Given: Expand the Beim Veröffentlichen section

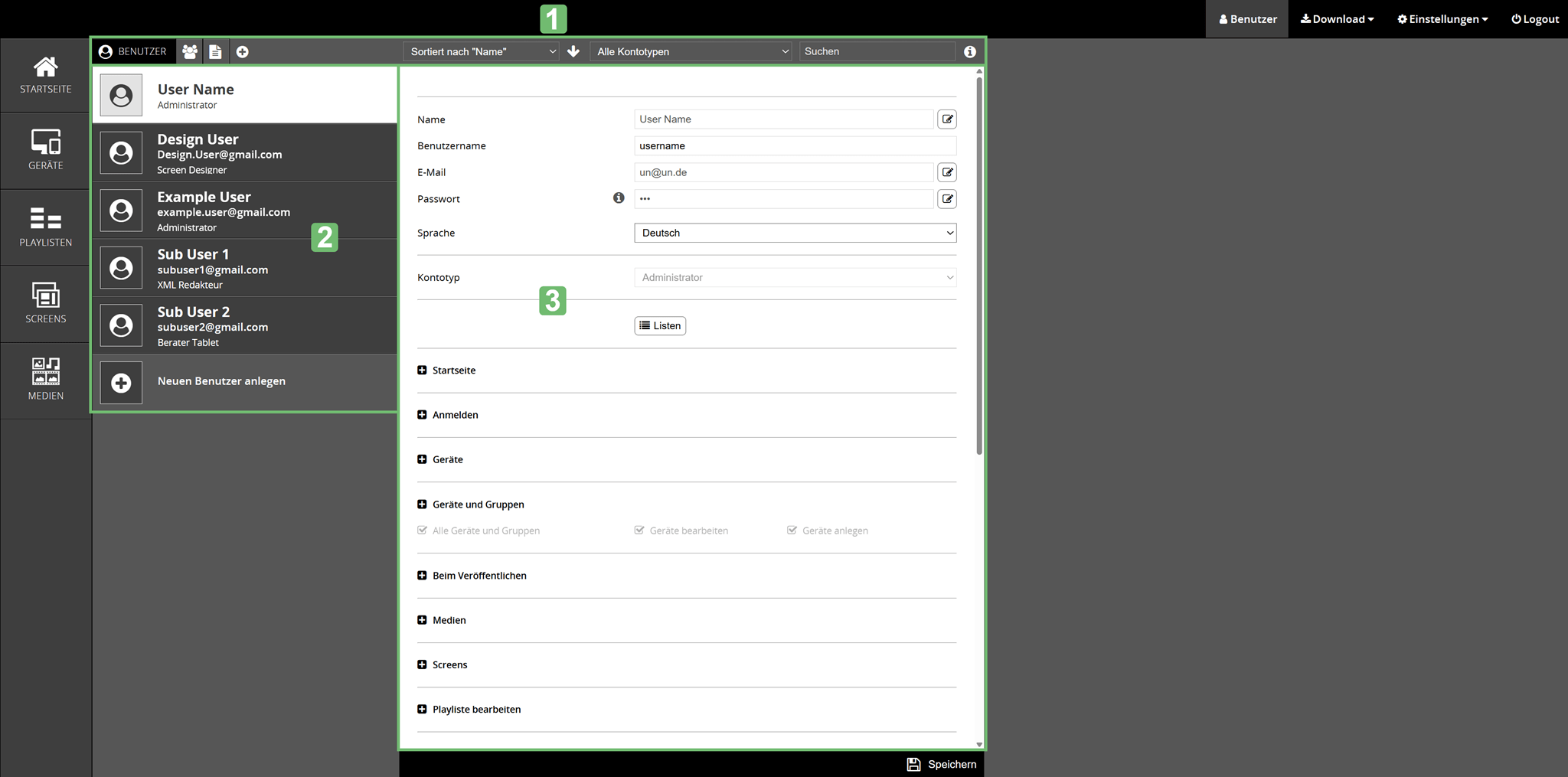Looking at the screenshot, I should click(x=422, y=576).
